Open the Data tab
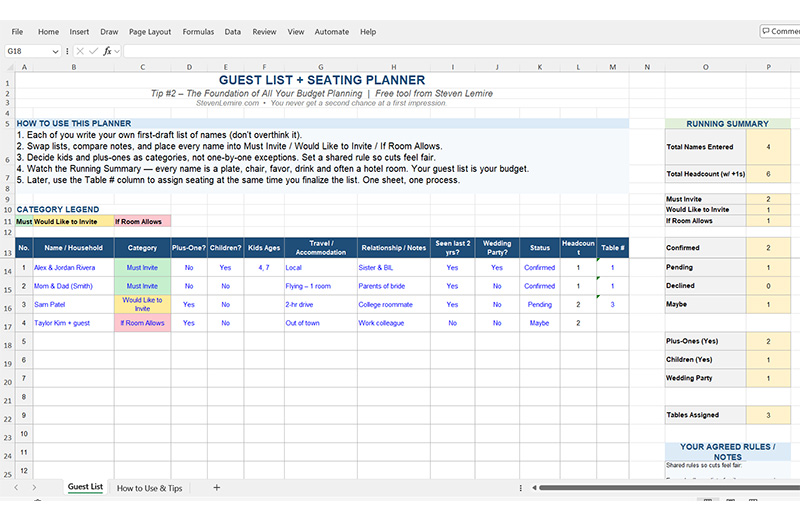 [233, 32]
